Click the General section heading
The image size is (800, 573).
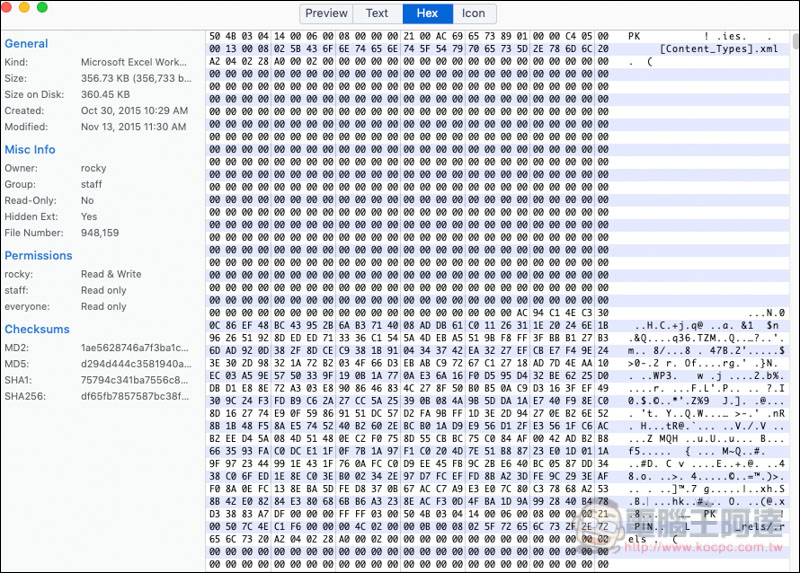point(26,44)
